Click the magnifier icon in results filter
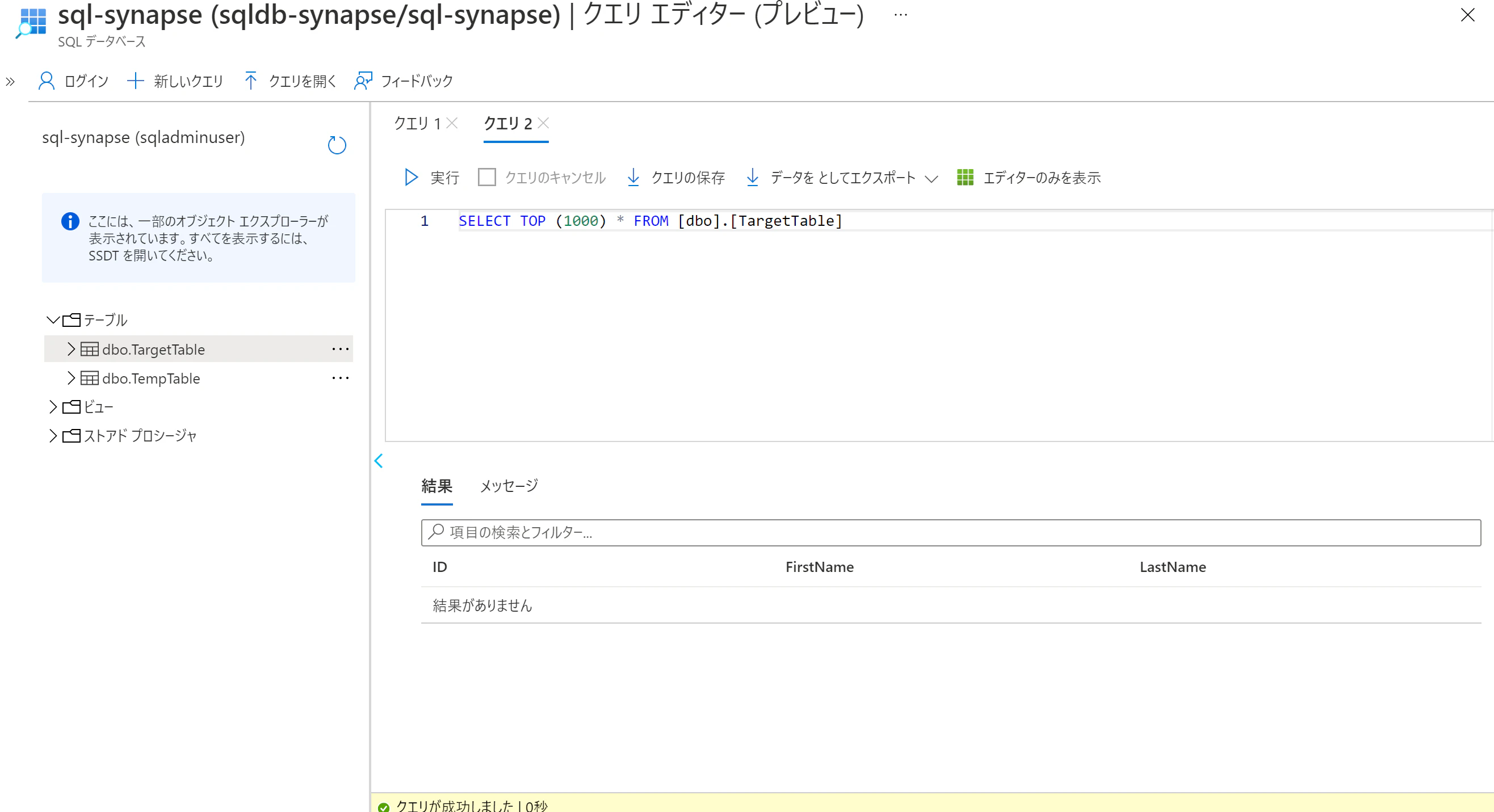Screen dimensions: 1494x812 (436, 532)
